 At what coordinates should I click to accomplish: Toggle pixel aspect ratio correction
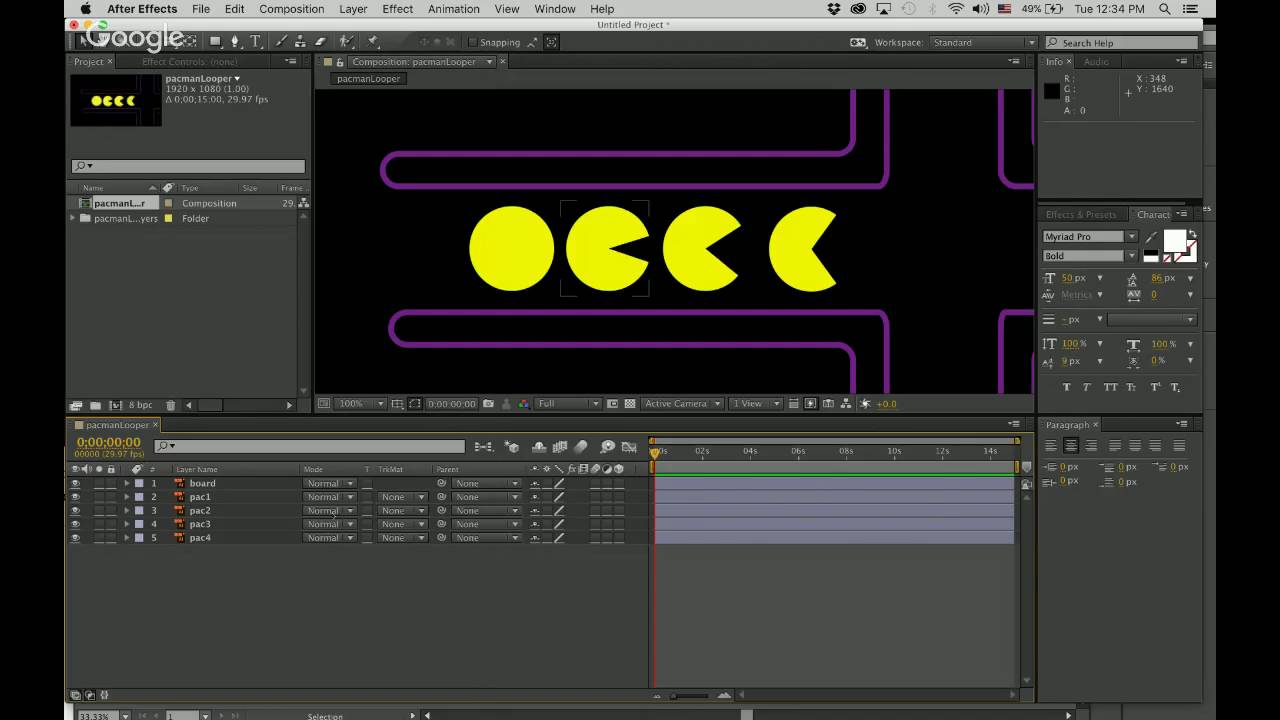[x=793, y=404]
